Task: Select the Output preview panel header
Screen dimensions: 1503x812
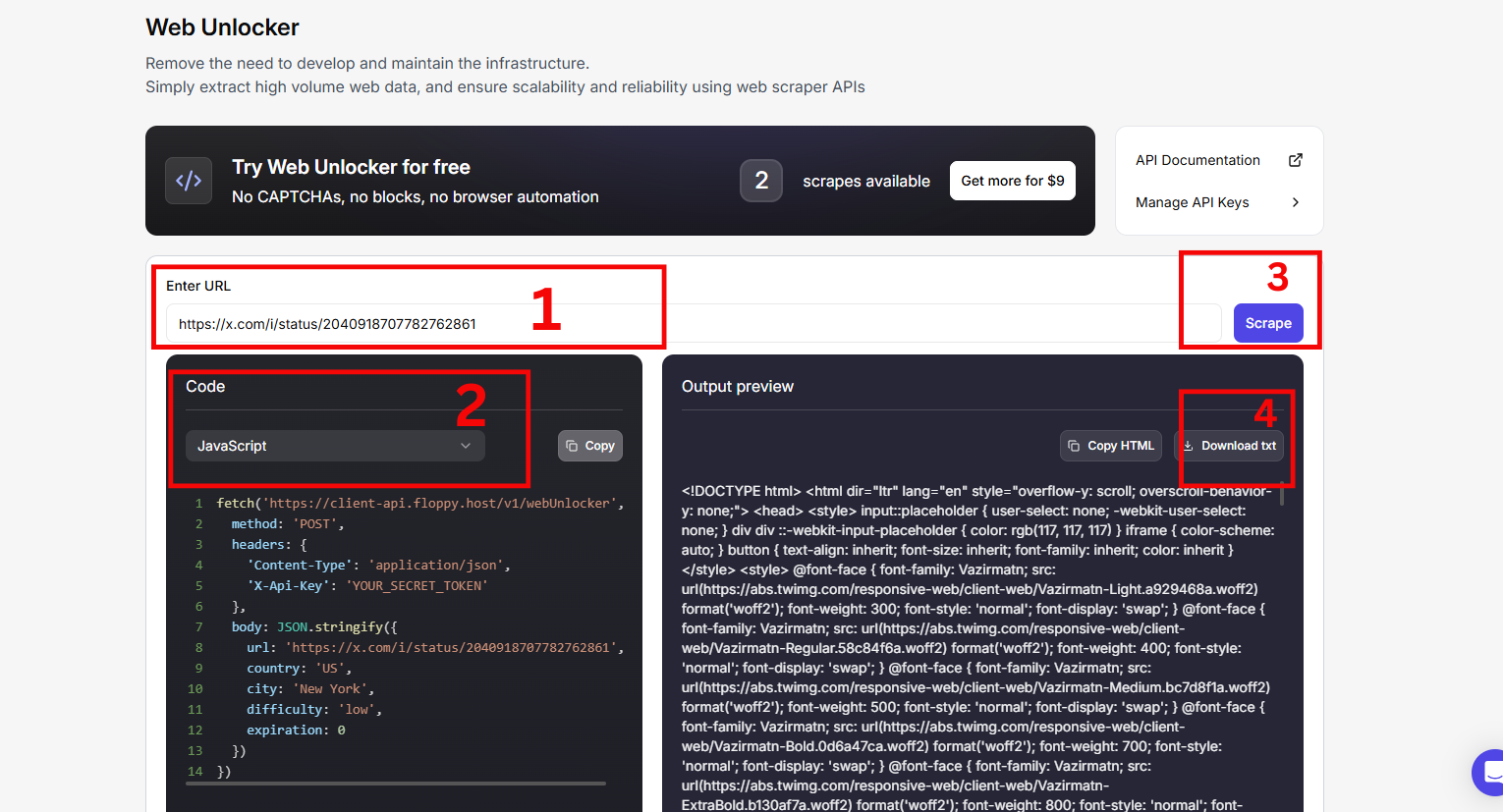Action: click(x=738, y=386)
